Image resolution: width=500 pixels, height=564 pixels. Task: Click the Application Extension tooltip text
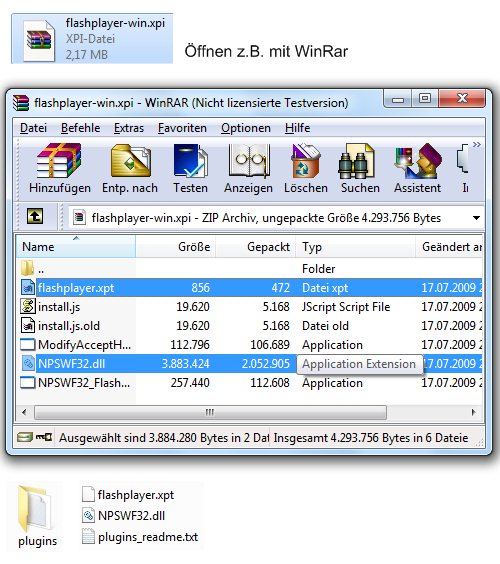tap(359, 364)
